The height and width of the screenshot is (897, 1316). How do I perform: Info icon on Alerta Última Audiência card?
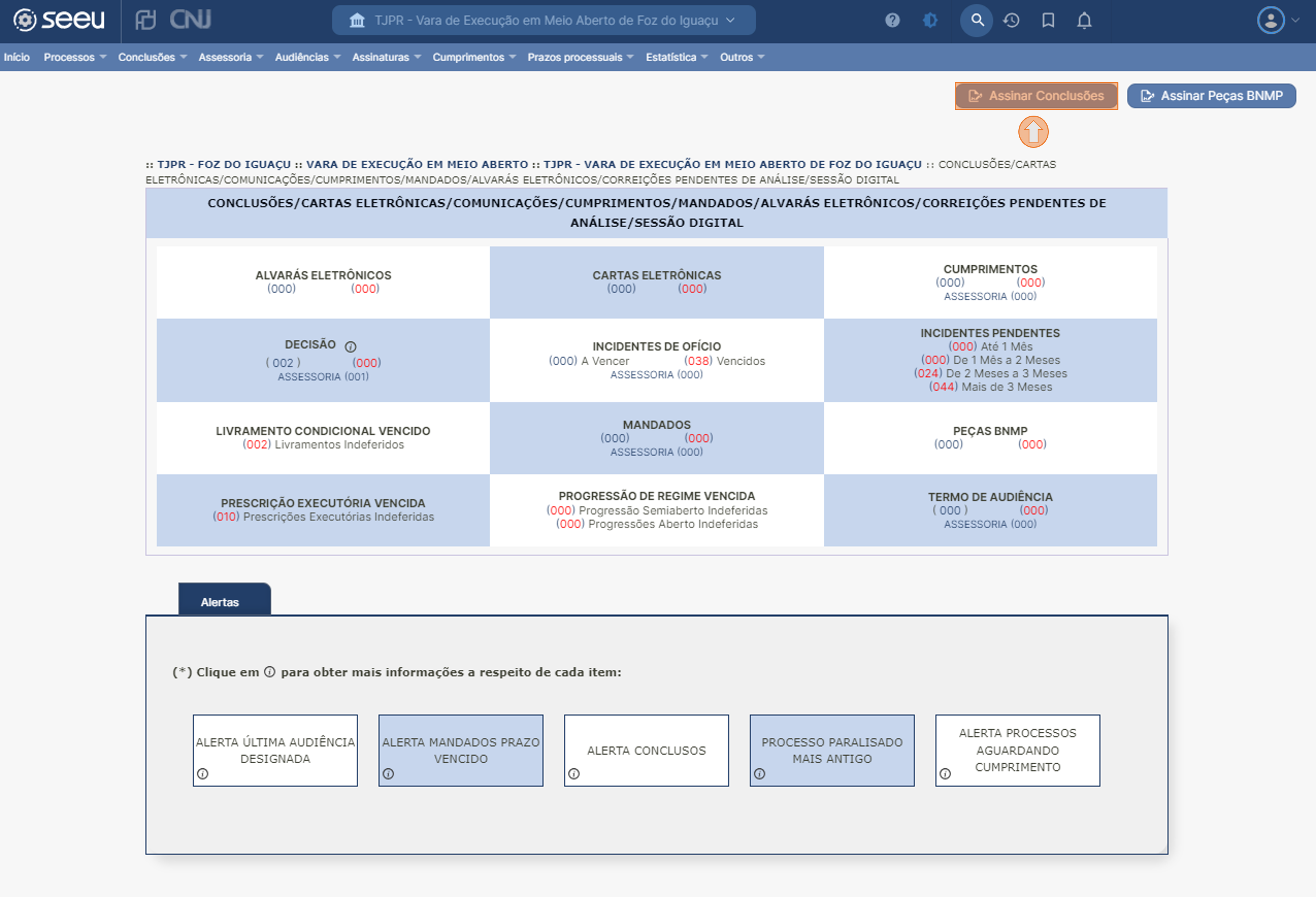[203, 774]
